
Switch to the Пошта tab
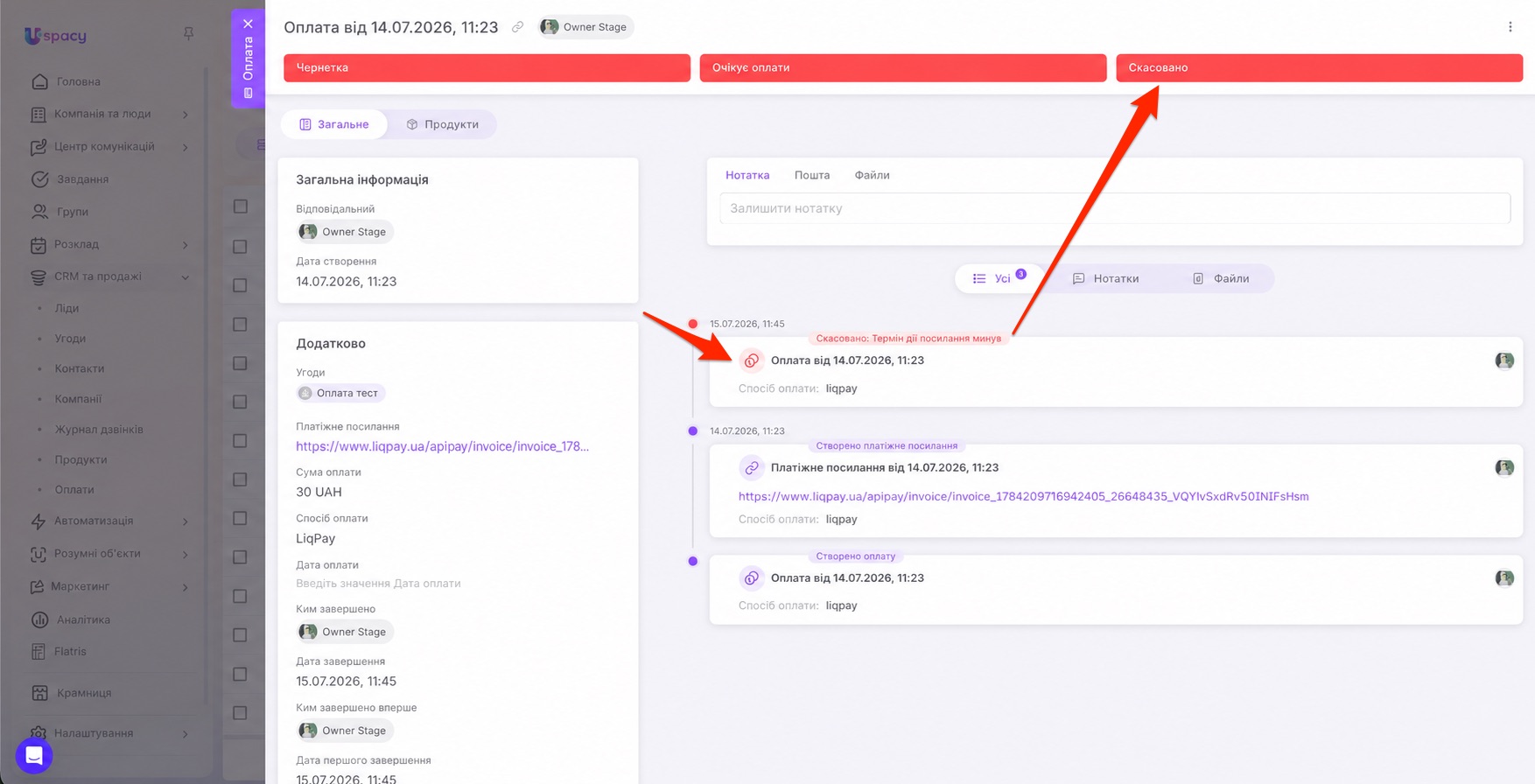tap(811, 175)
